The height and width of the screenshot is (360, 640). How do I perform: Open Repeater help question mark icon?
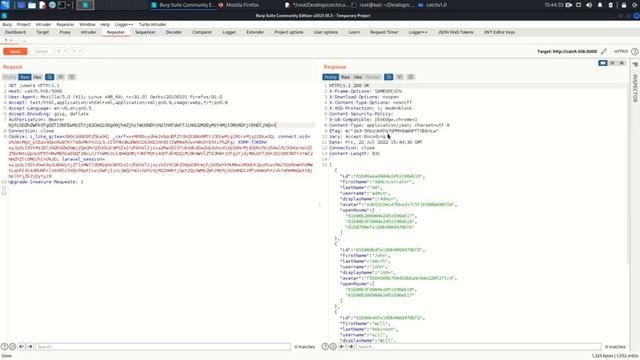coord(634,51)
